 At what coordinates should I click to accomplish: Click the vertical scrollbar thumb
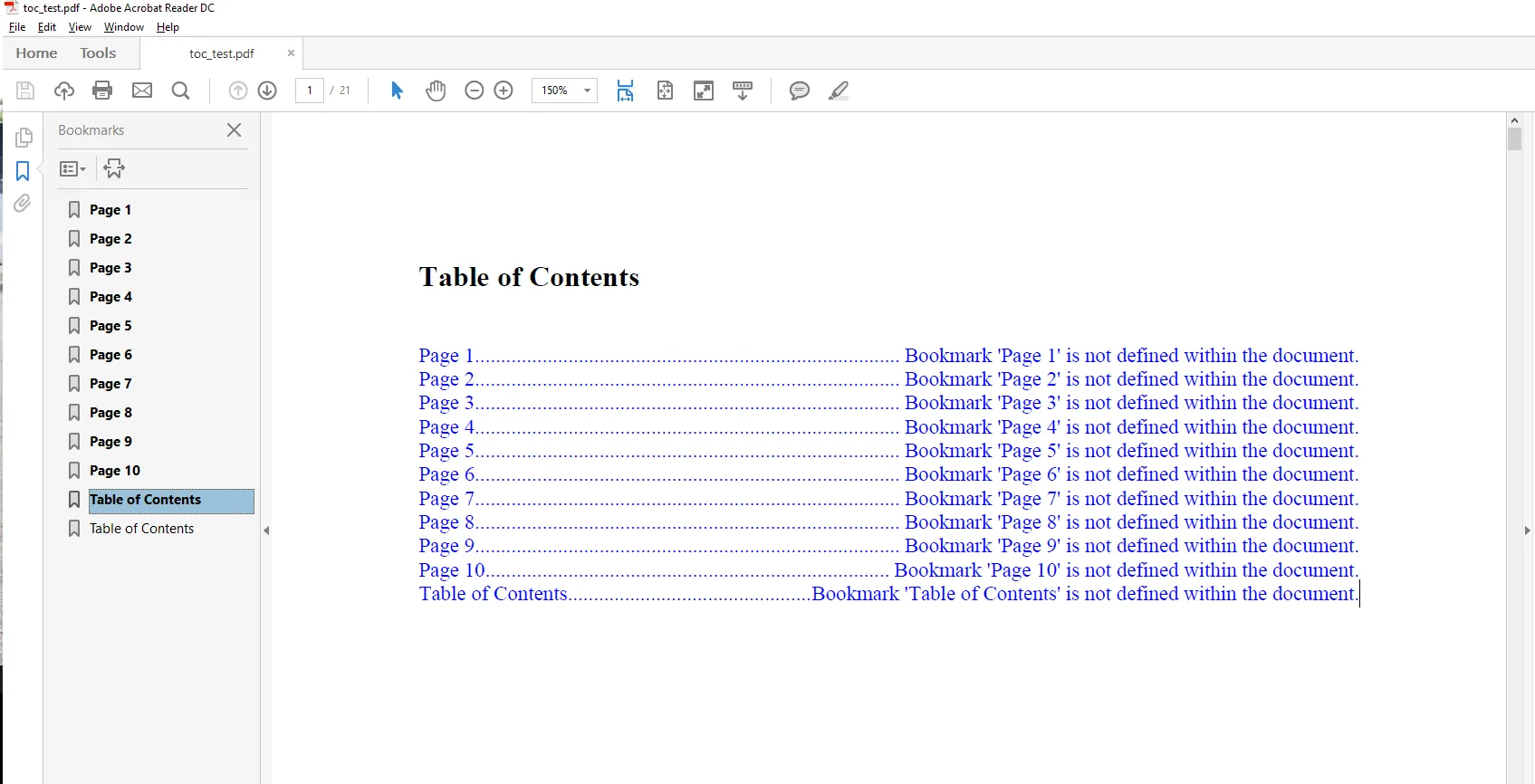click(x=1514, y=139)
